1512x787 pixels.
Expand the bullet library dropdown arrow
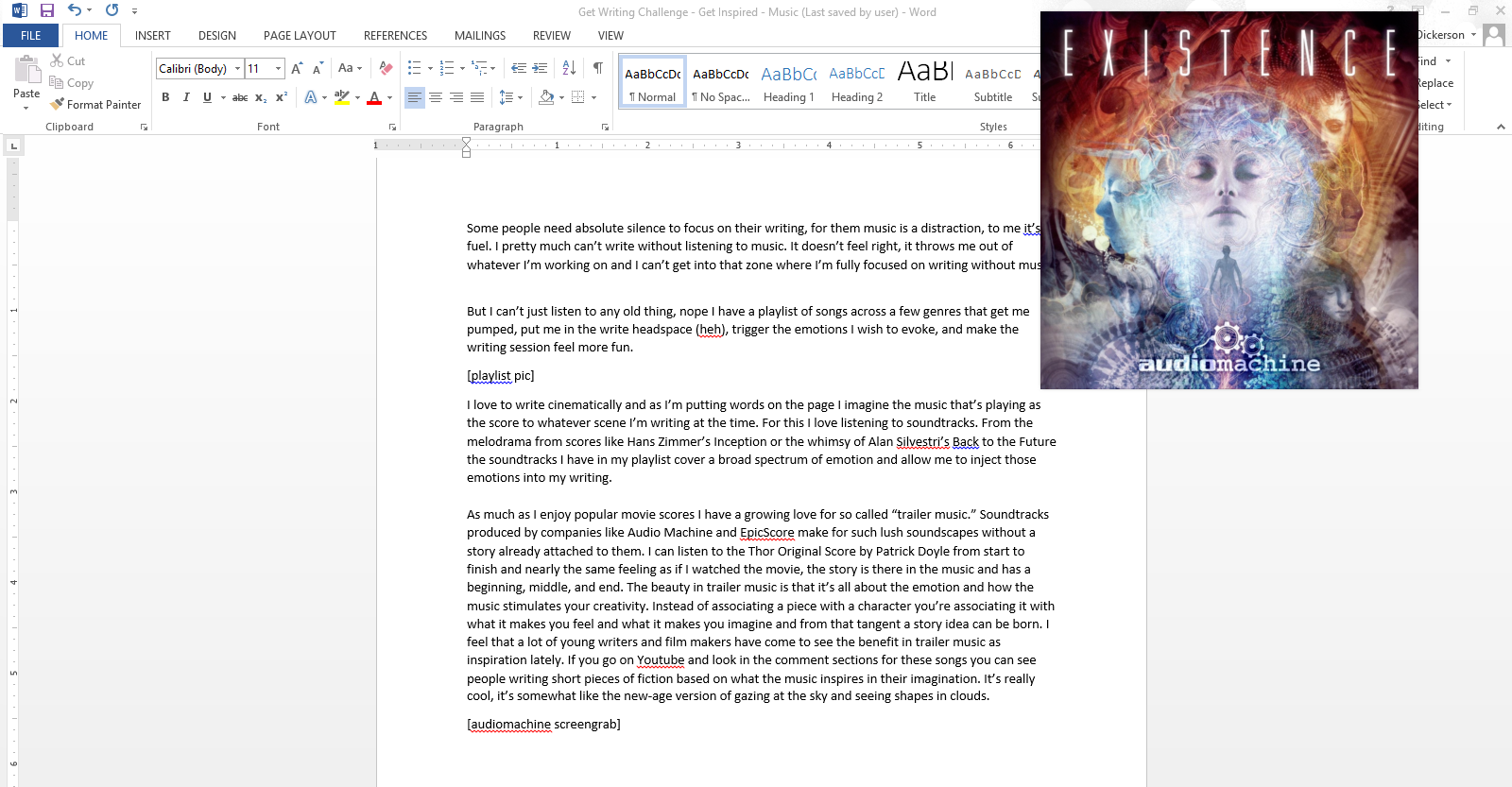click(x=430, y=68)
